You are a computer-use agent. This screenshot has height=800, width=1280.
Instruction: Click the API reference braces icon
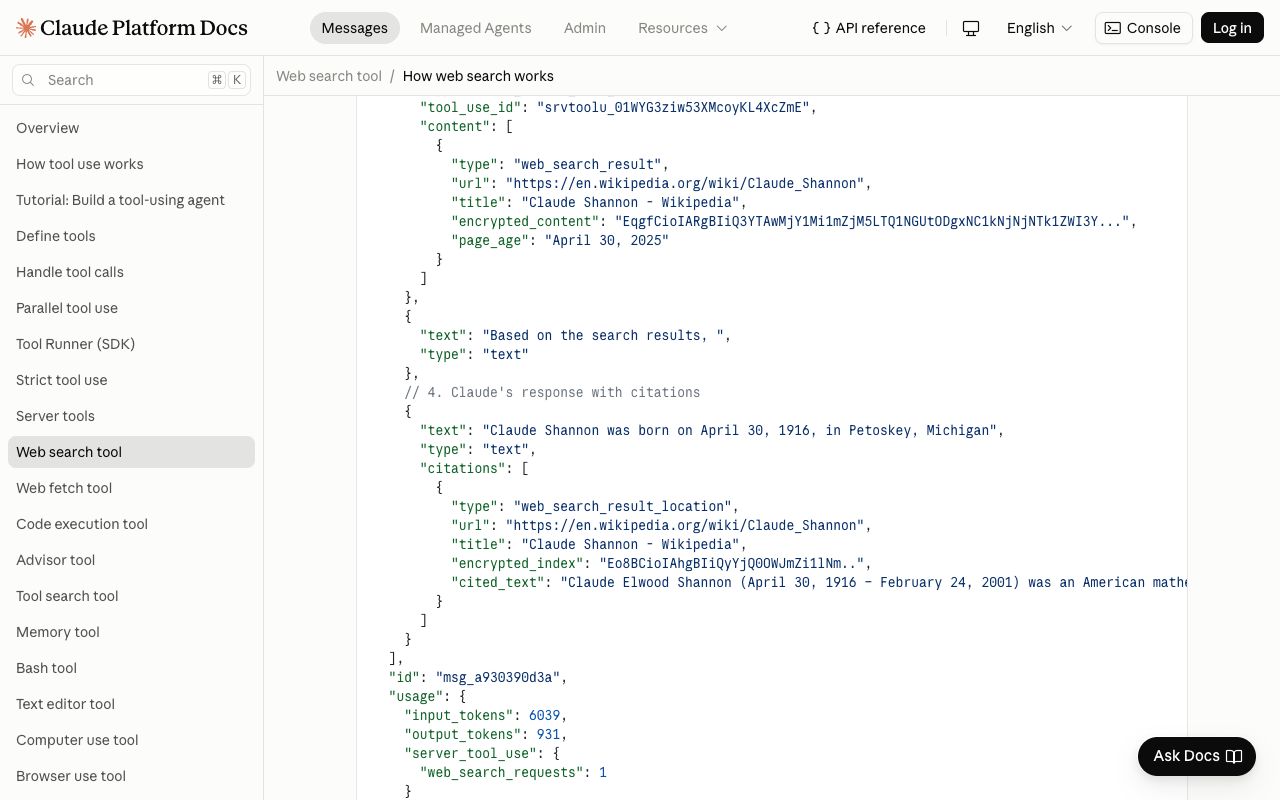(x=821, y=28)
